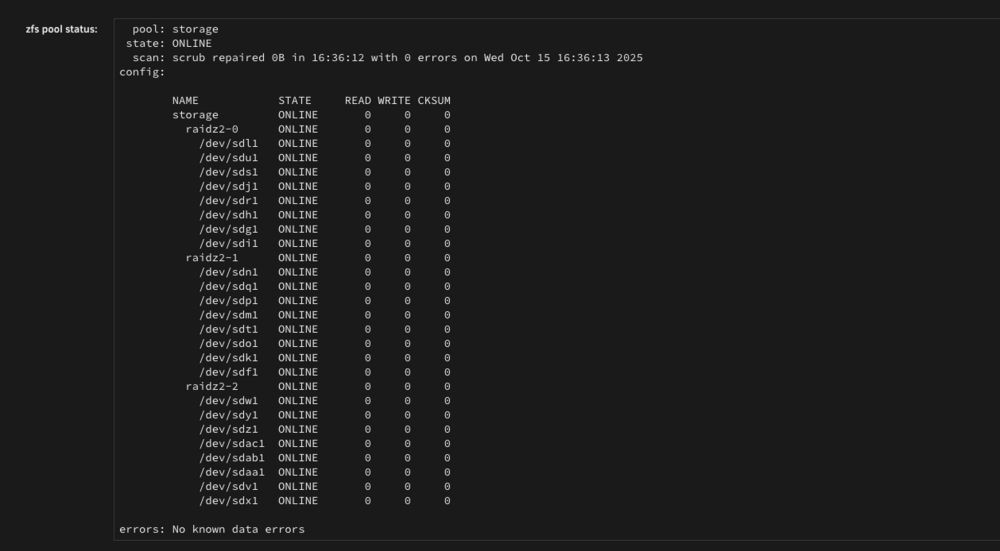1000x551 pixels.
Task: Click device /dev/sdu1
Action: click(228, 158)
